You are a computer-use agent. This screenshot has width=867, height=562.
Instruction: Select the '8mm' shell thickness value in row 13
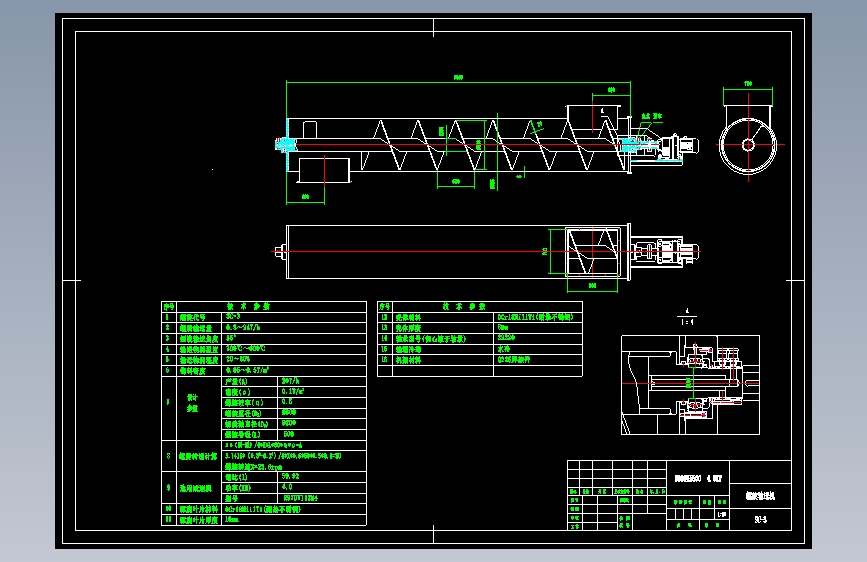tap(503, 327)
